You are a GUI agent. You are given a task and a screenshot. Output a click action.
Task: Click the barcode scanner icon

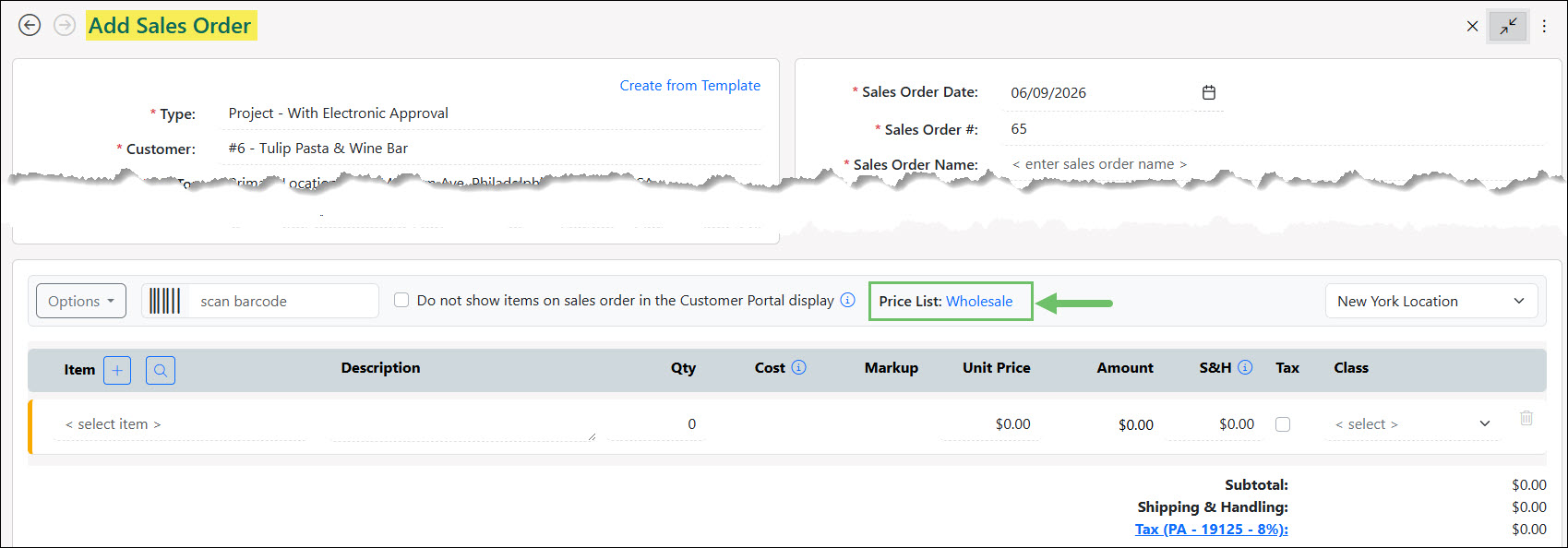165,301
